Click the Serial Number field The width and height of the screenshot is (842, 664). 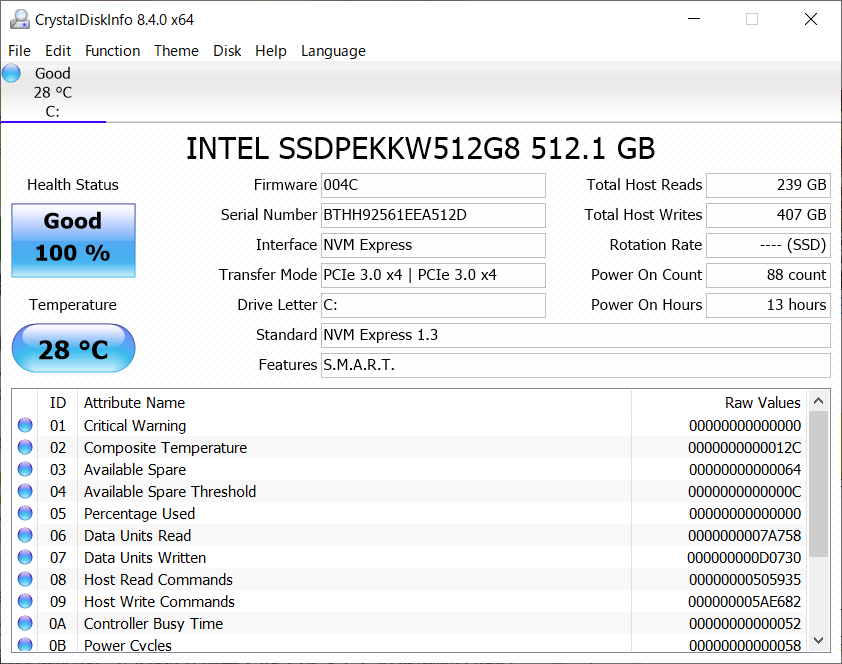(x=433, y=215)
